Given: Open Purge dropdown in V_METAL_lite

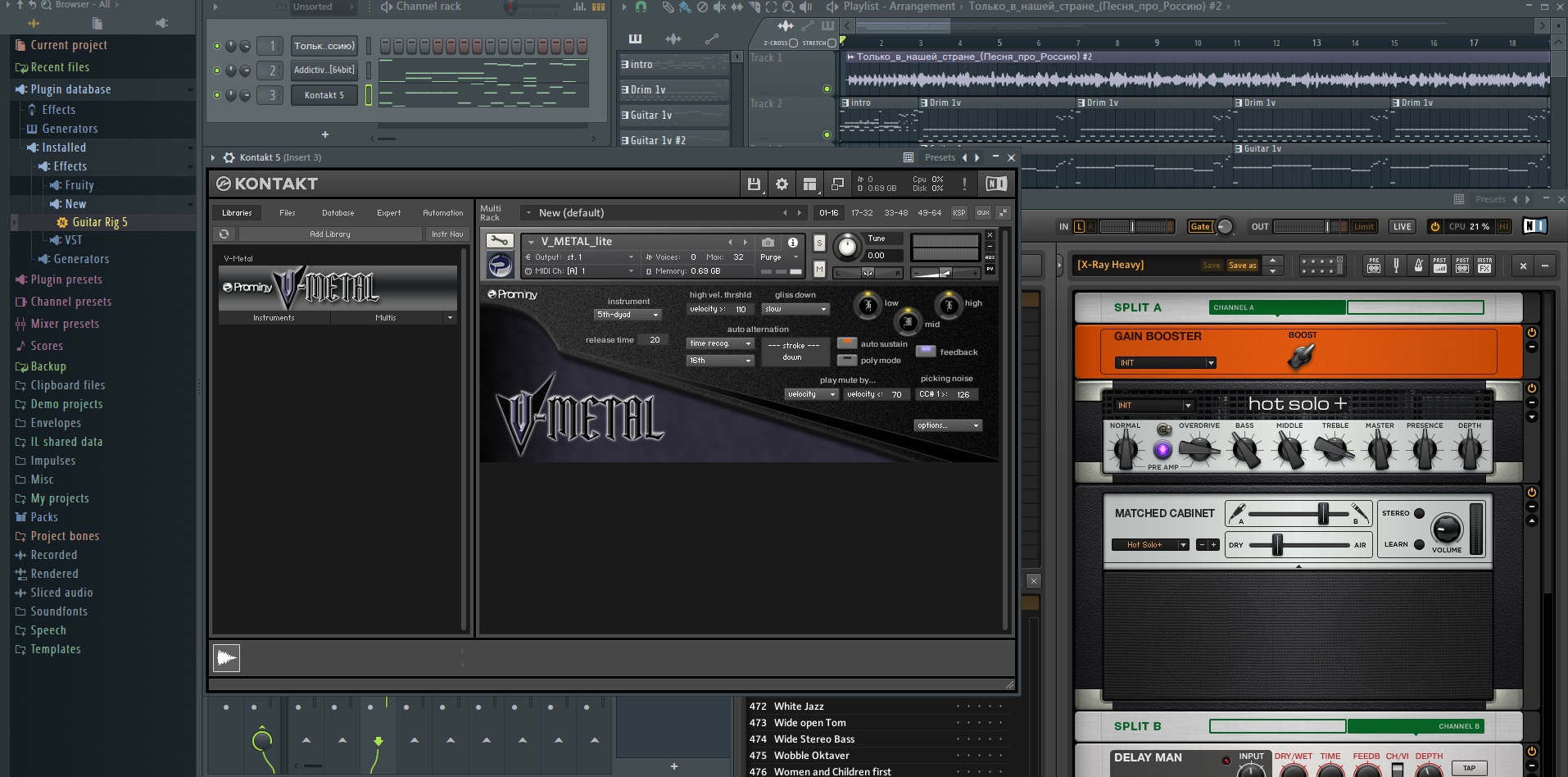Looking at the screenshot, I should point(779,257).
